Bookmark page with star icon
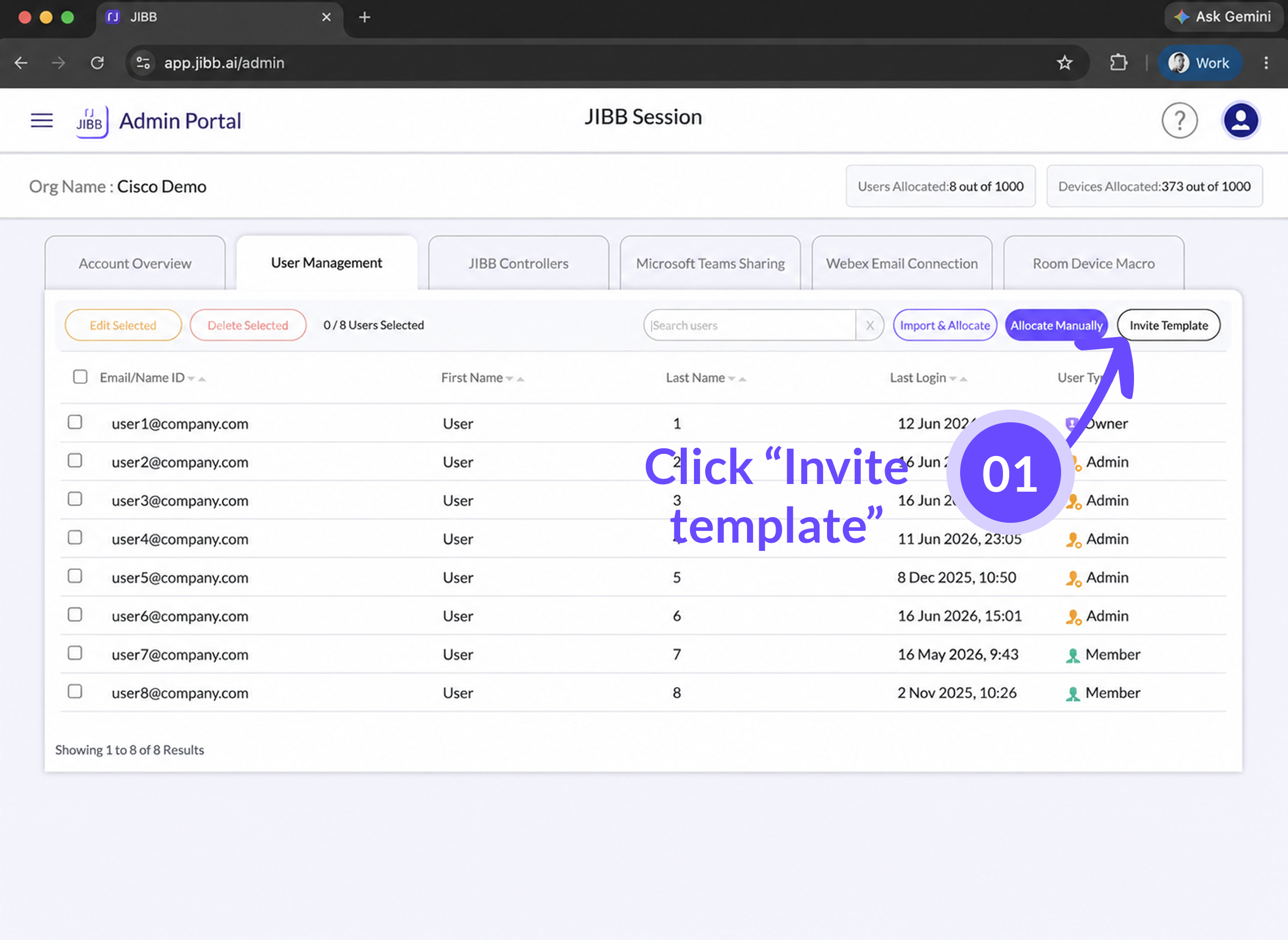Screen dimensions: 1288x940 click(1065, 63)
